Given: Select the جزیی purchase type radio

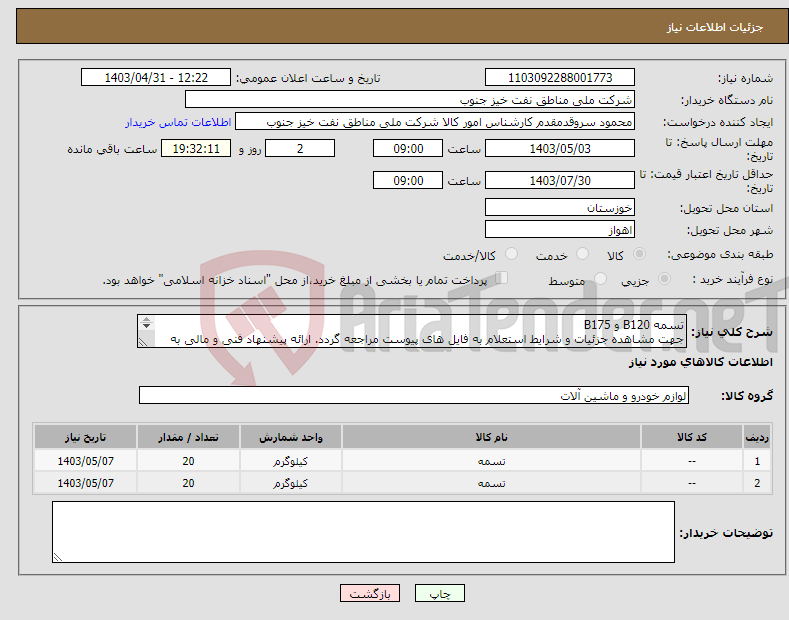Looking at the screenshot, I should point(664,279).
